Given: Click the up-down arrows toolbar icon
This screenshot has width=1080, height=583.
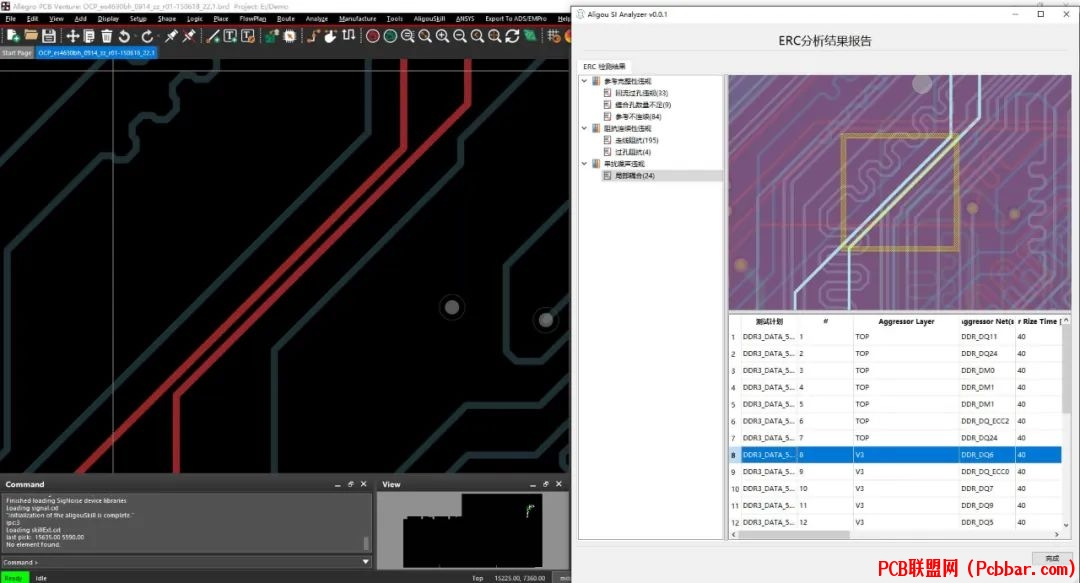Looking at the screenshot, I should (x=349, y=36).
